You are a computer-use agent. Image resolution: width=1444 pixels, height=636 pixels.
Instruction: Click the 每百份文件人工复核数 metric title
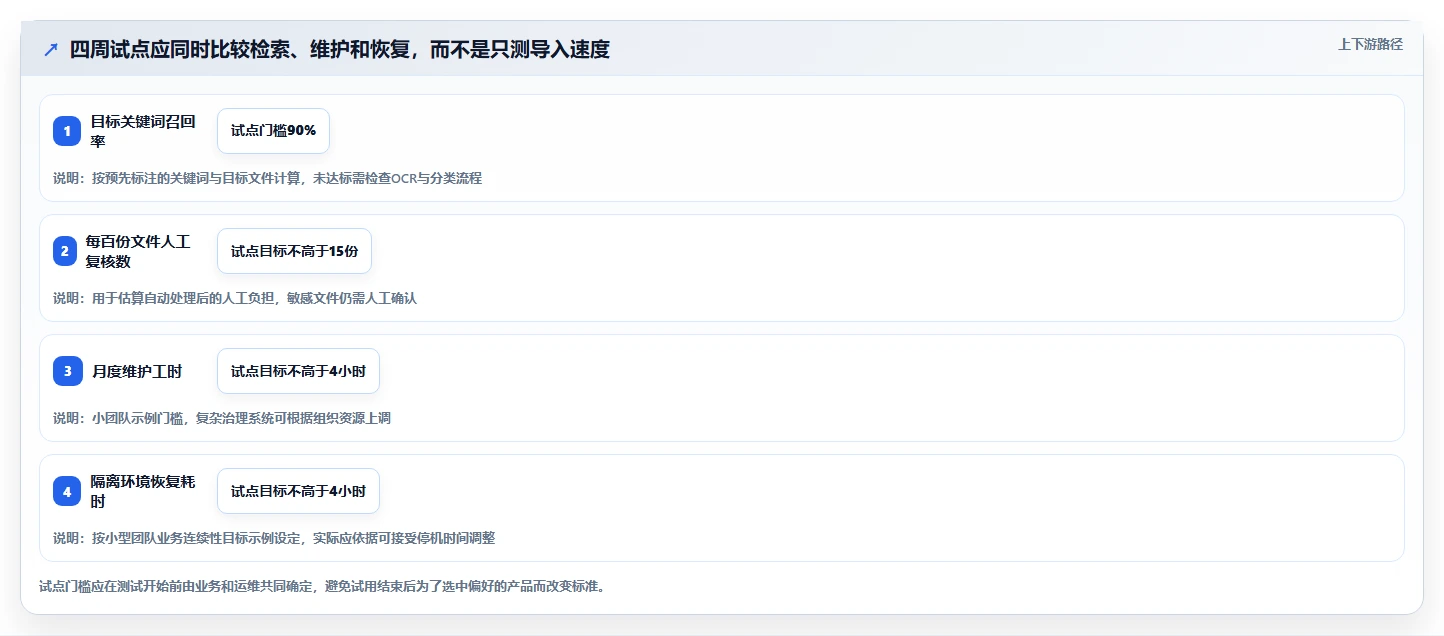(x=138, y=251)
